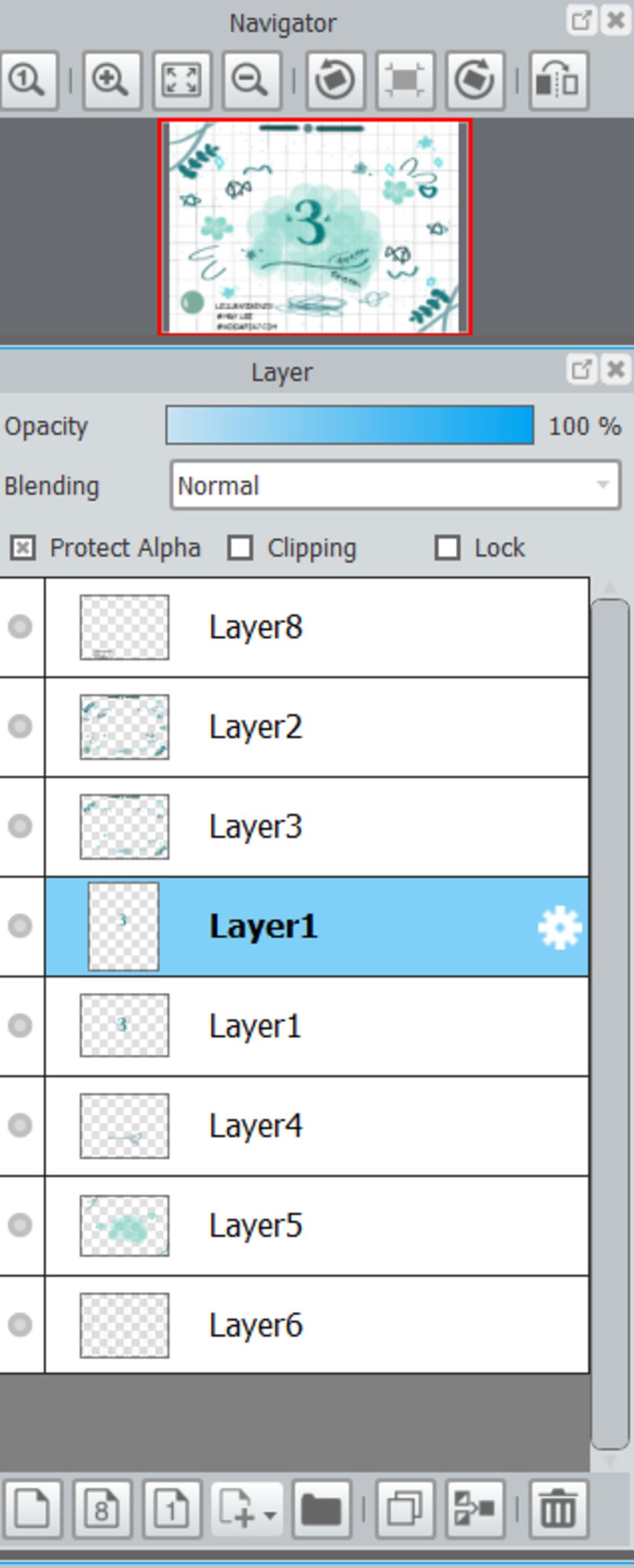This screenshot has width=634, height=1568.
Task: Rotate the canvas view left
Action: 335,81
